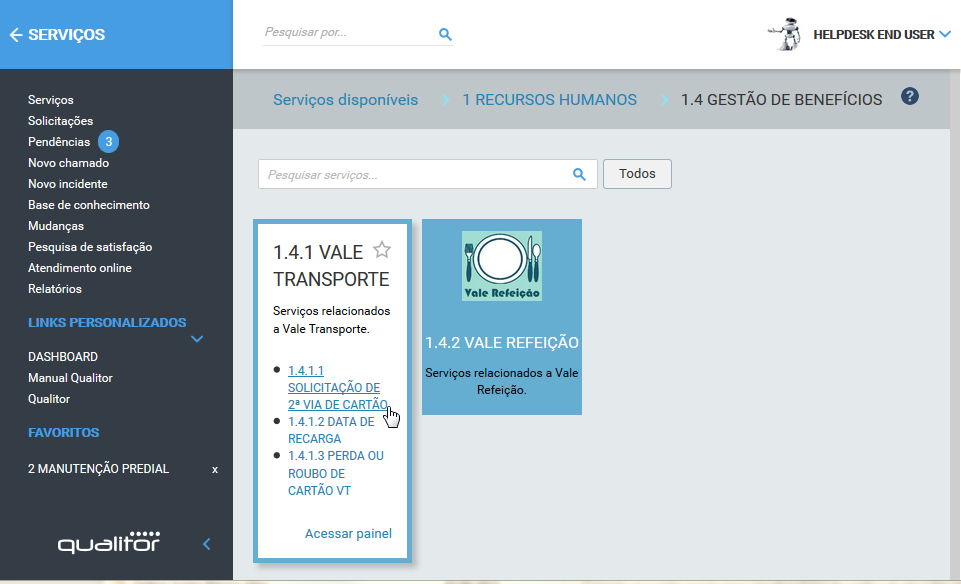Open Base de conhecimento in the sidebar
961x584 pixels.
point(89,205)
